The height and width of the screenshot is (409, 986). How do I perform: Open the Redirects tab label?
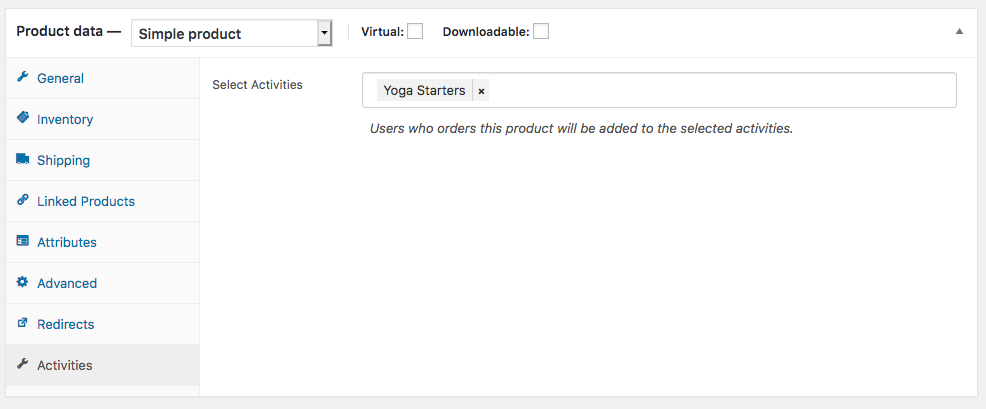coord(65,324)
